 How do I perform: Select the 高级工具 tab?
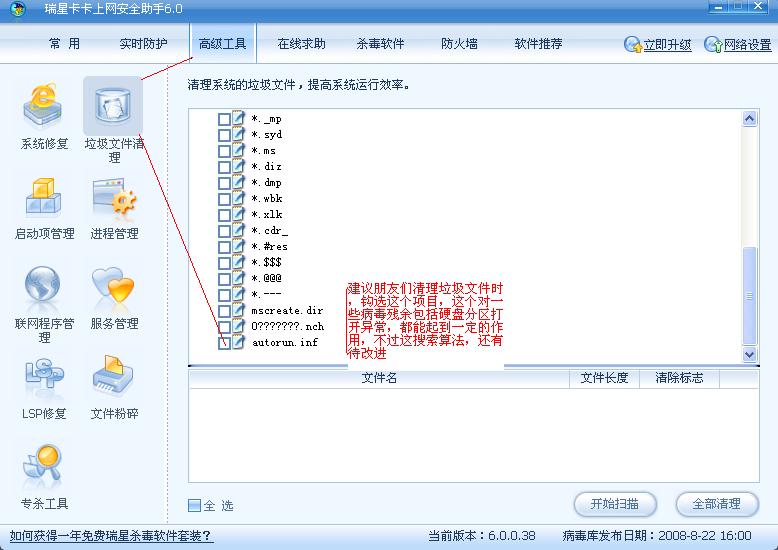point(222,44)
